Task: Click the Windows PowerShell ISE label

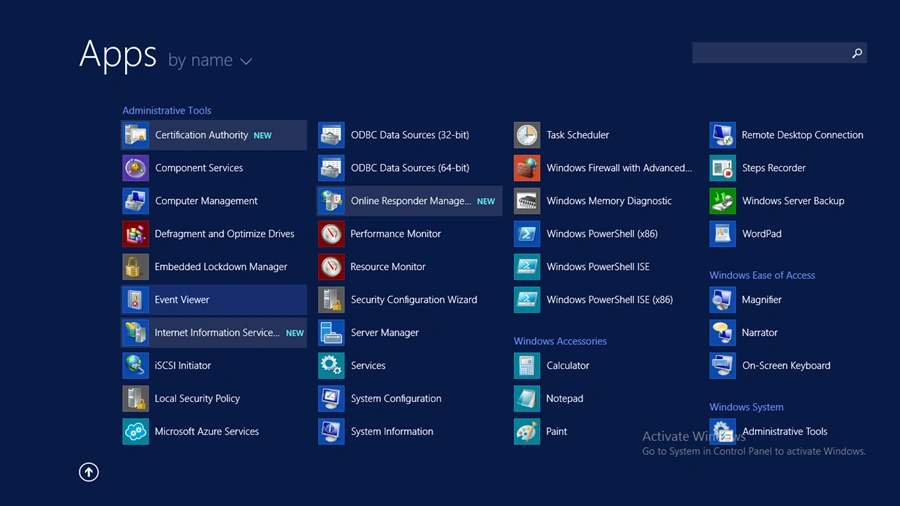Action: click(x=598, y=267)
